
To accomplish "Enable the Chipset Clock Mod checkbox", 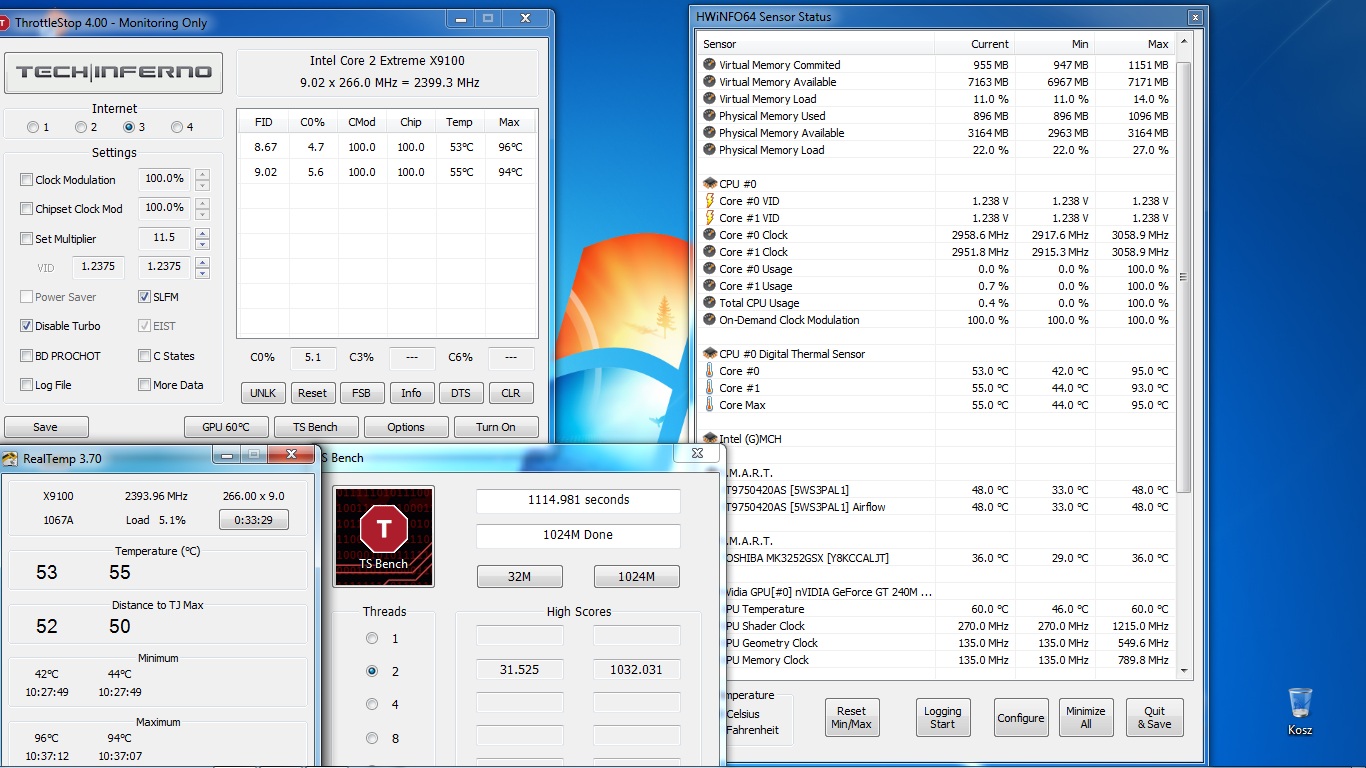I will pyautogui.click(x=27, y=209).
